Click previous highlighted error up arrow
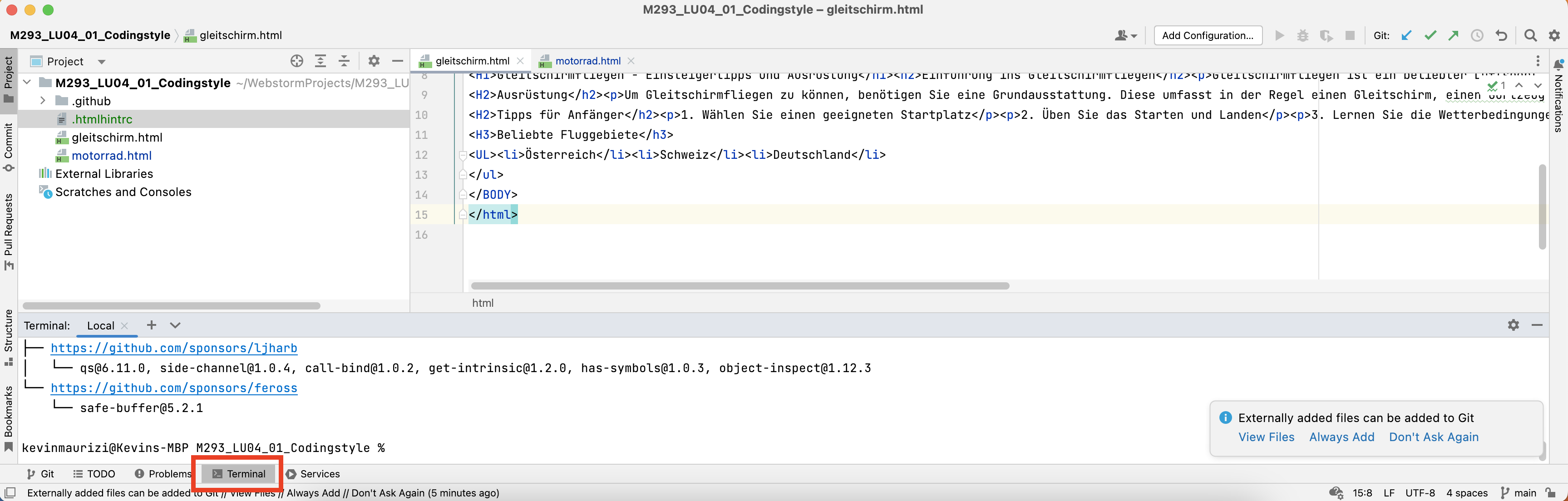 click(x=1519, y=85)
